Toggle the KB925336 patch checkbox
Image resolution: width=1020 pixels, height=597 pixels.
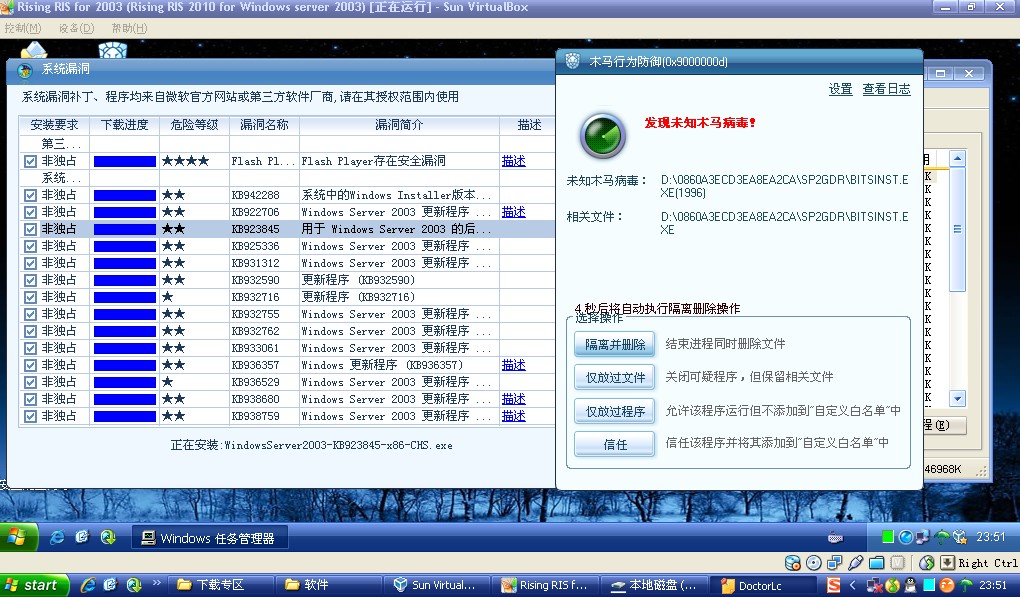(30, 246)
